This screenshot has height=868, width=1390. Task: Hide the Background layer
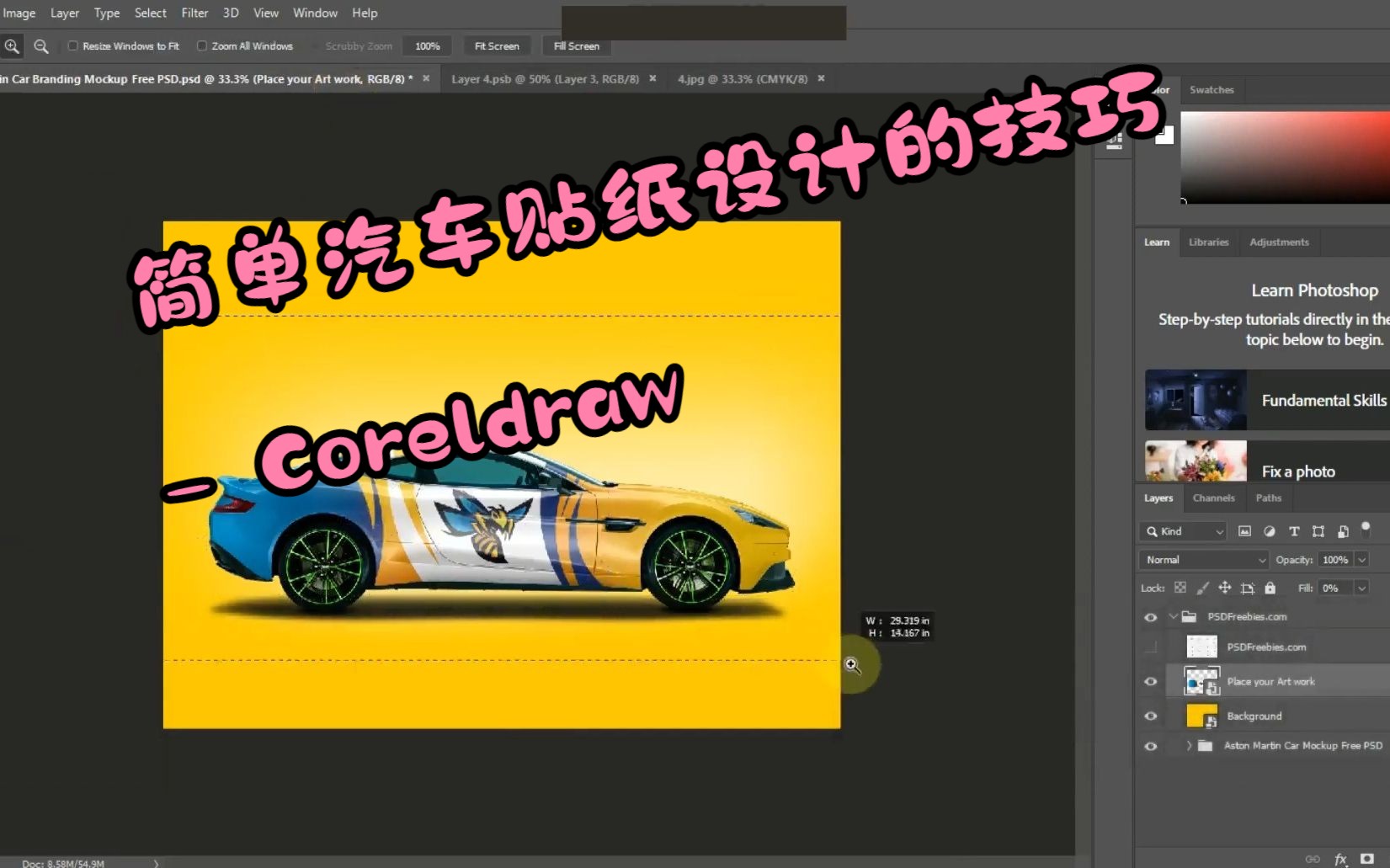[x=1151, y=716]
